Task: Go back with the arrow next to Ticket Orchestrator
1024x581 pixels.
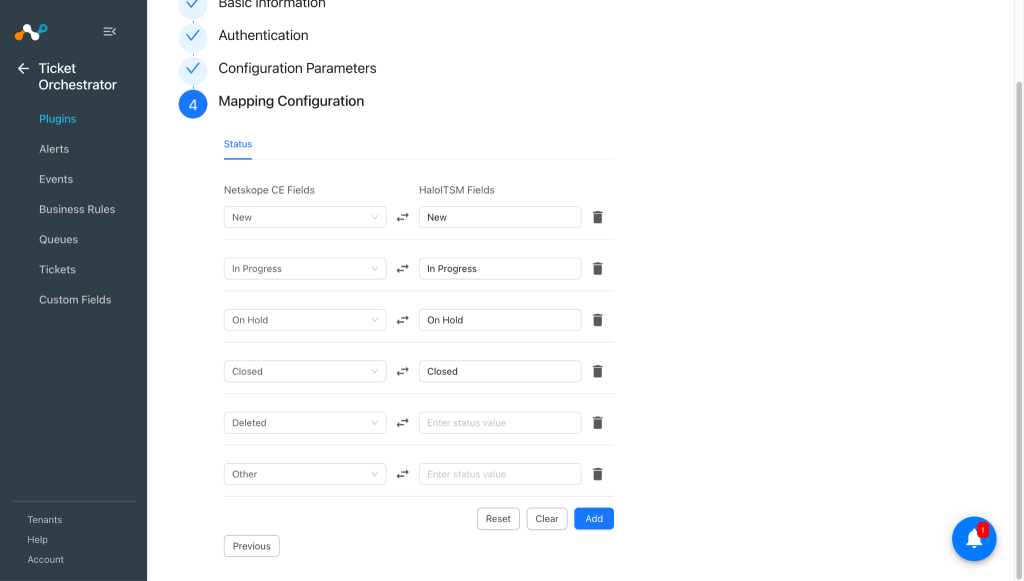Action: coord(24,69)
